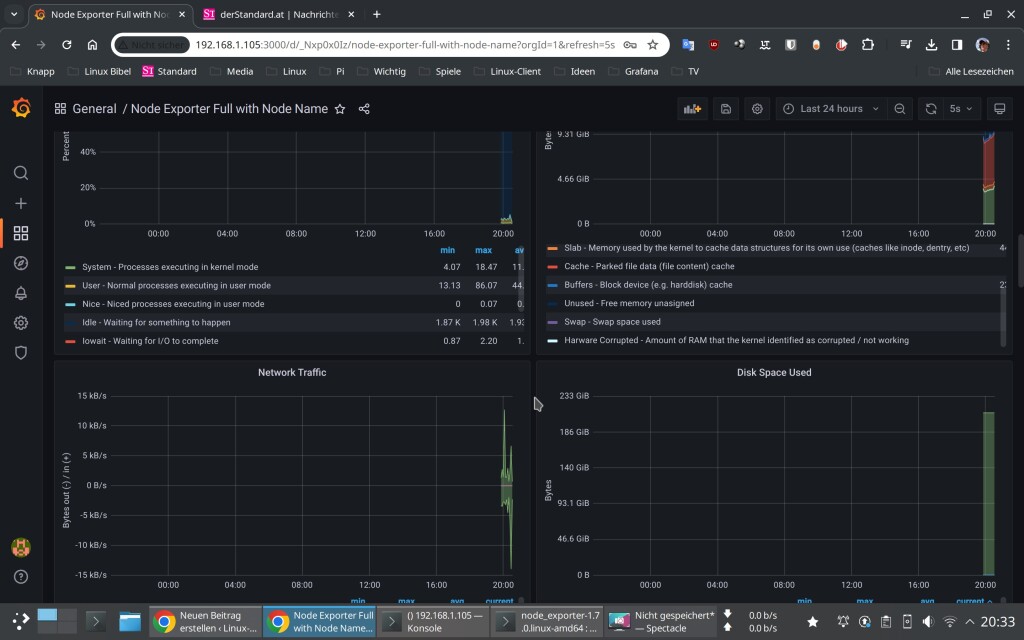This screenshot has width=1024, height=640.
Task: Open Dashboards icon in sidebar
Action: pos(21,233)
